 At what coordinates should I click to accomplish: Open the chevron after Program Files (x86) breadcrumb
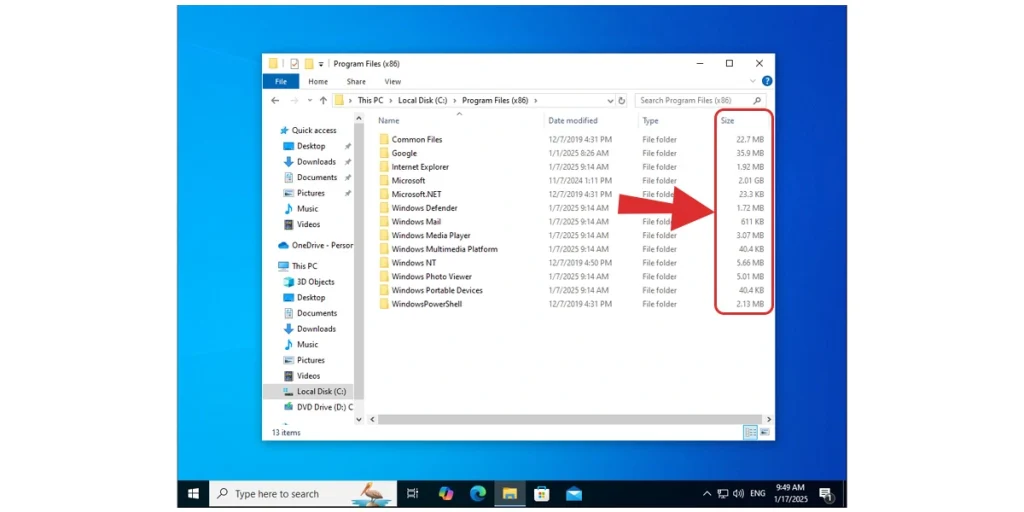pos(536,101)
